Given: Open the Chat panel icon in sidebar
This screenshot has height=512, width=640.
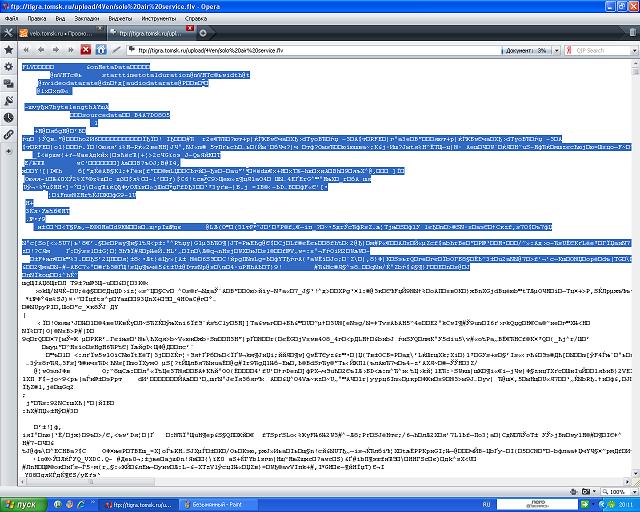Looking at the screenshot, I should coord(8,84).
